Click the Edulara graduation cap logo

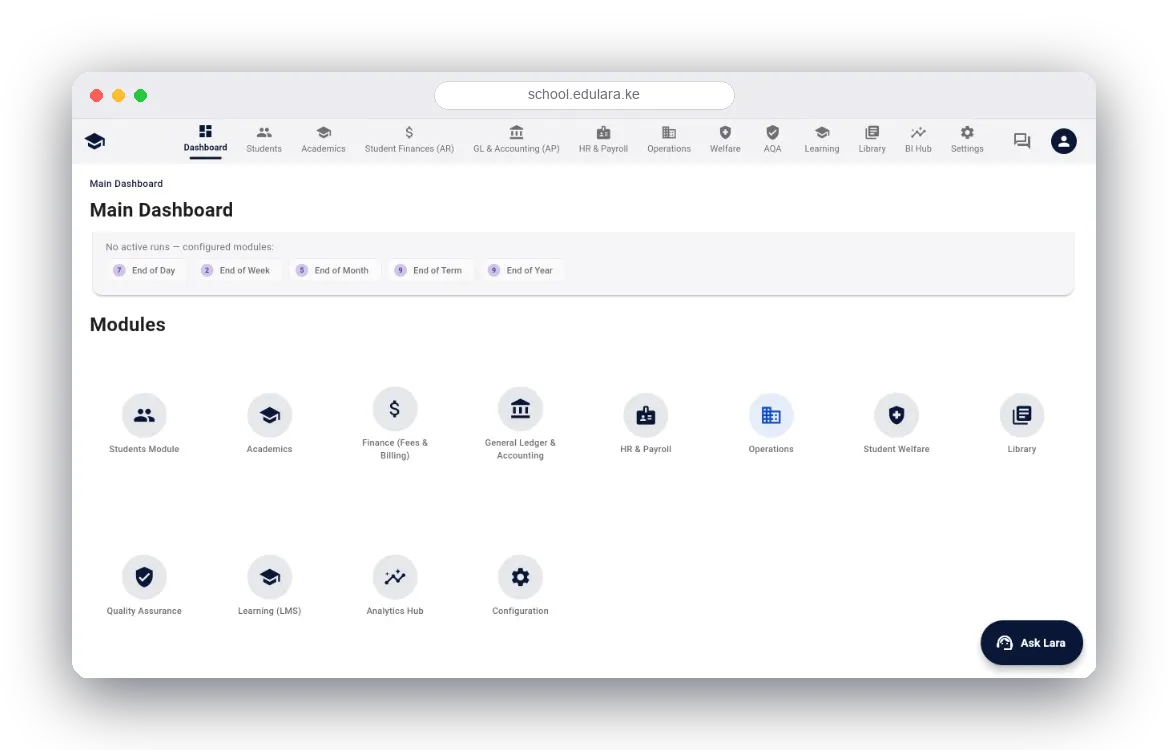[x=95, y=141]
